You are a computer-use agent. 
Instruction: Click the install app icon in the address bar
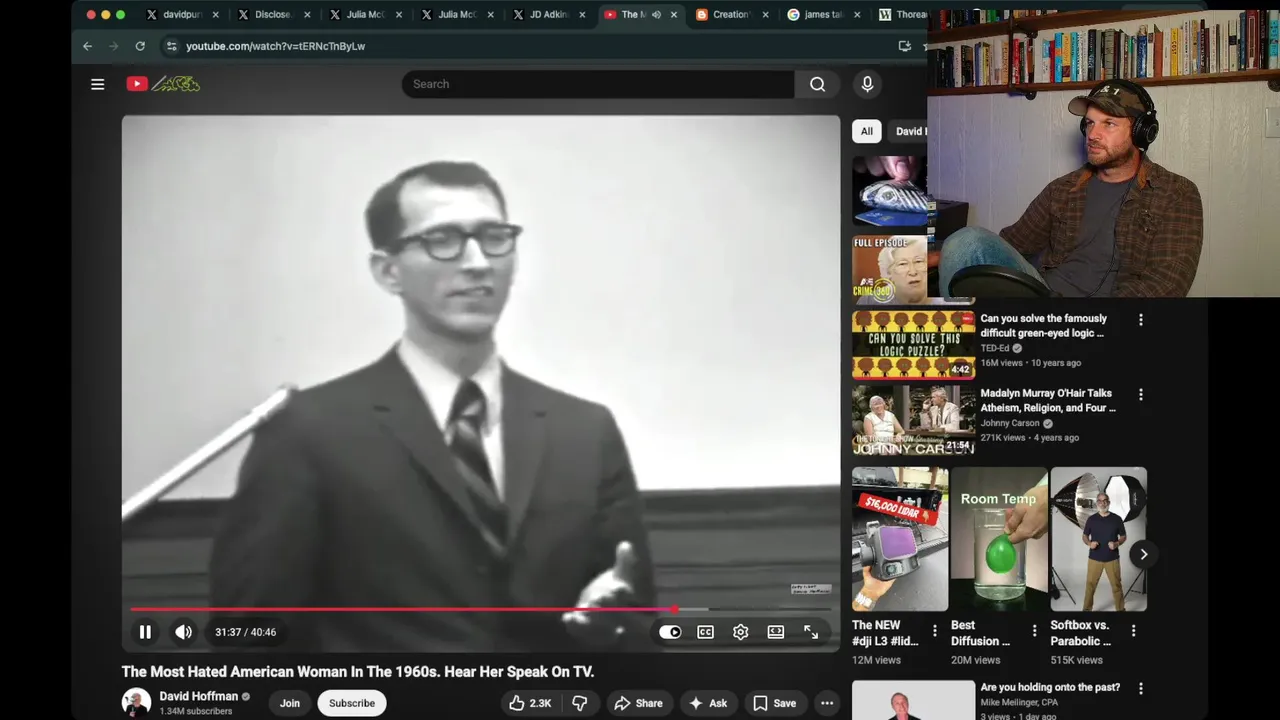coord(905,46)
